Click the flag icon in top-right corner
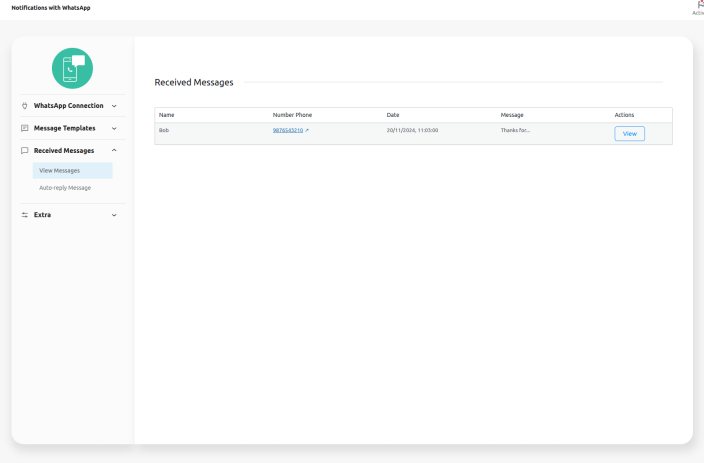The width and height of the screenshot is (704, 463). (699, 5)
